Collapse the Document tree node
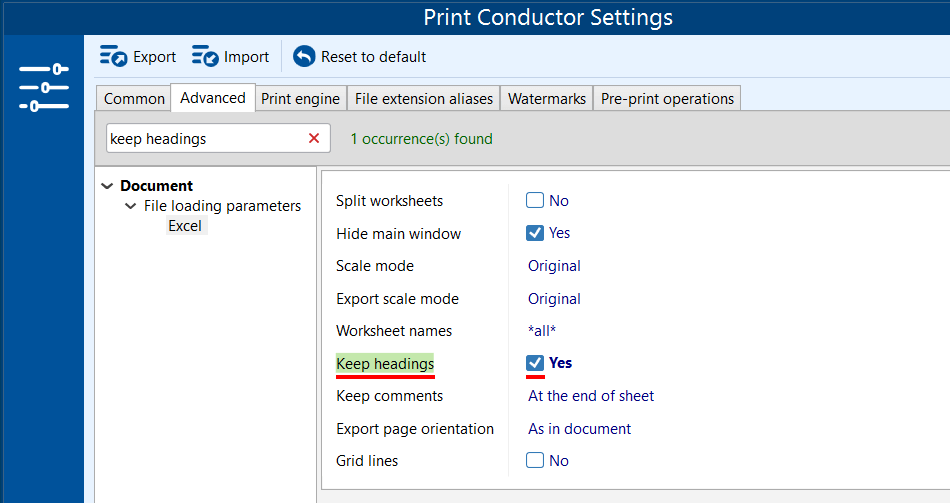950x503 pixels. [x=108, y=186]
